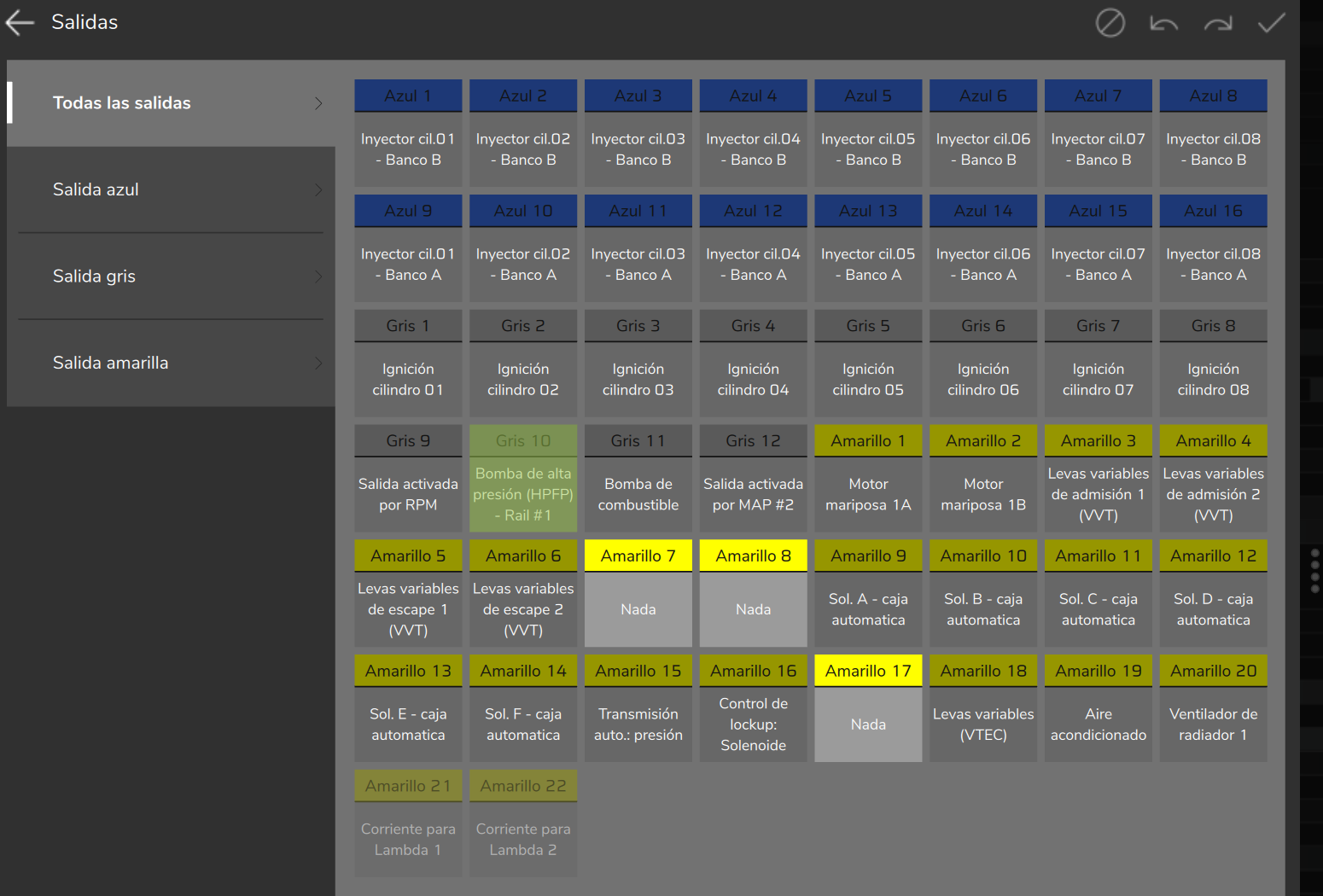Select Amarillo 21 Corriente para Lambda 1
This screenshot has width=1323, height=896.
tap(408, 823)
